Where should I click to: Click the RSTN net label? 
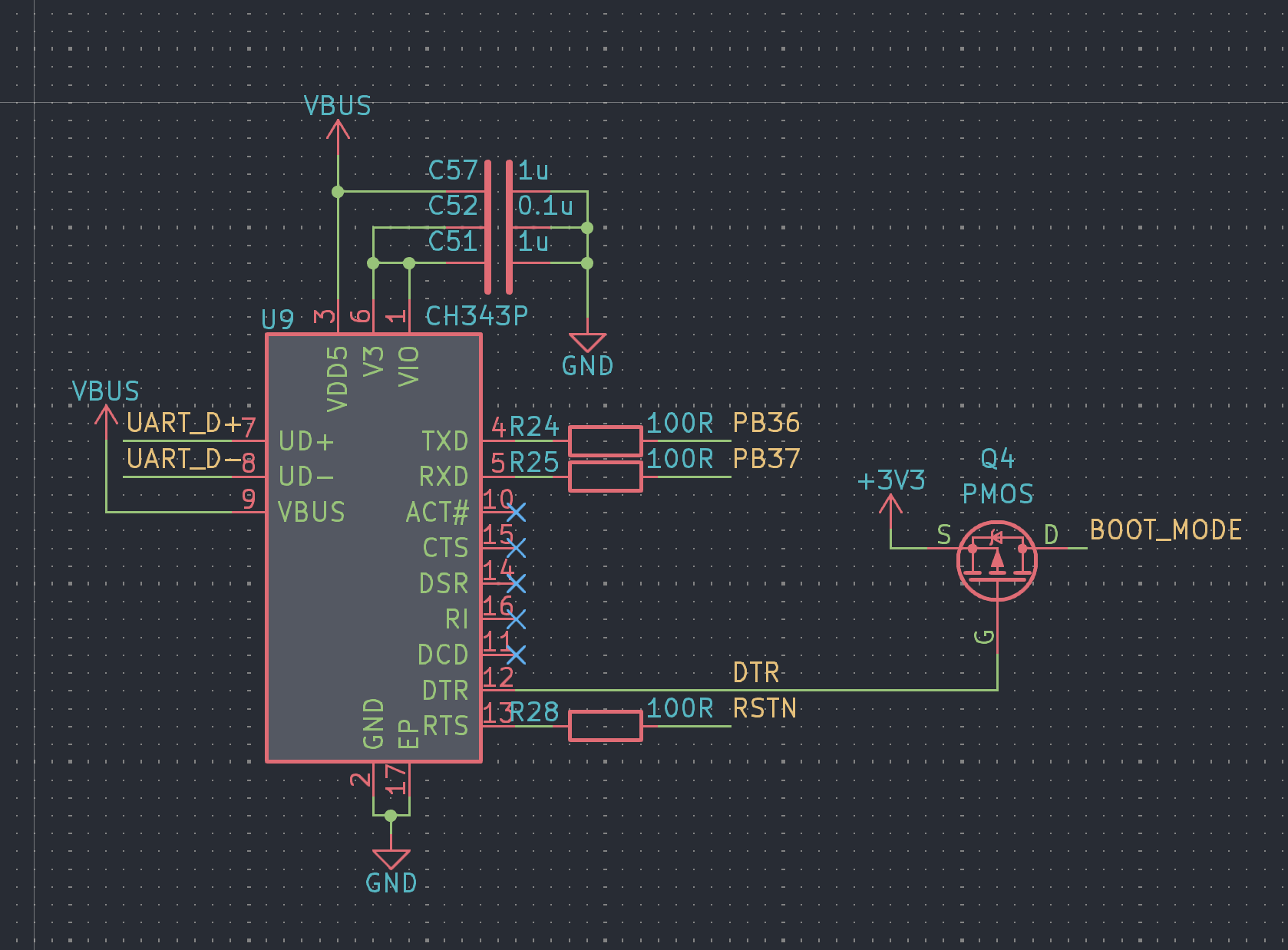click(x=765, y=708)
